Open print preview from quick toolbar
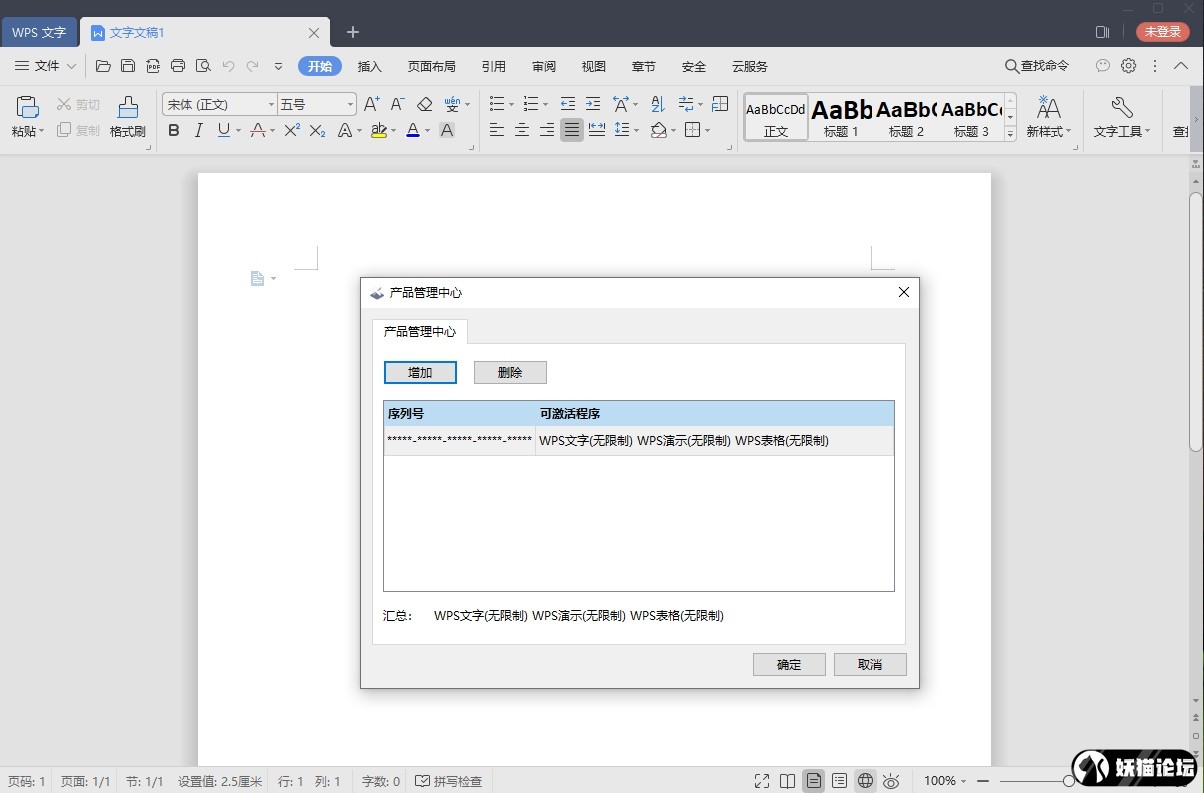Viewport: 1204px width, 793px height. pyautogui.click(x=203, y=66)
